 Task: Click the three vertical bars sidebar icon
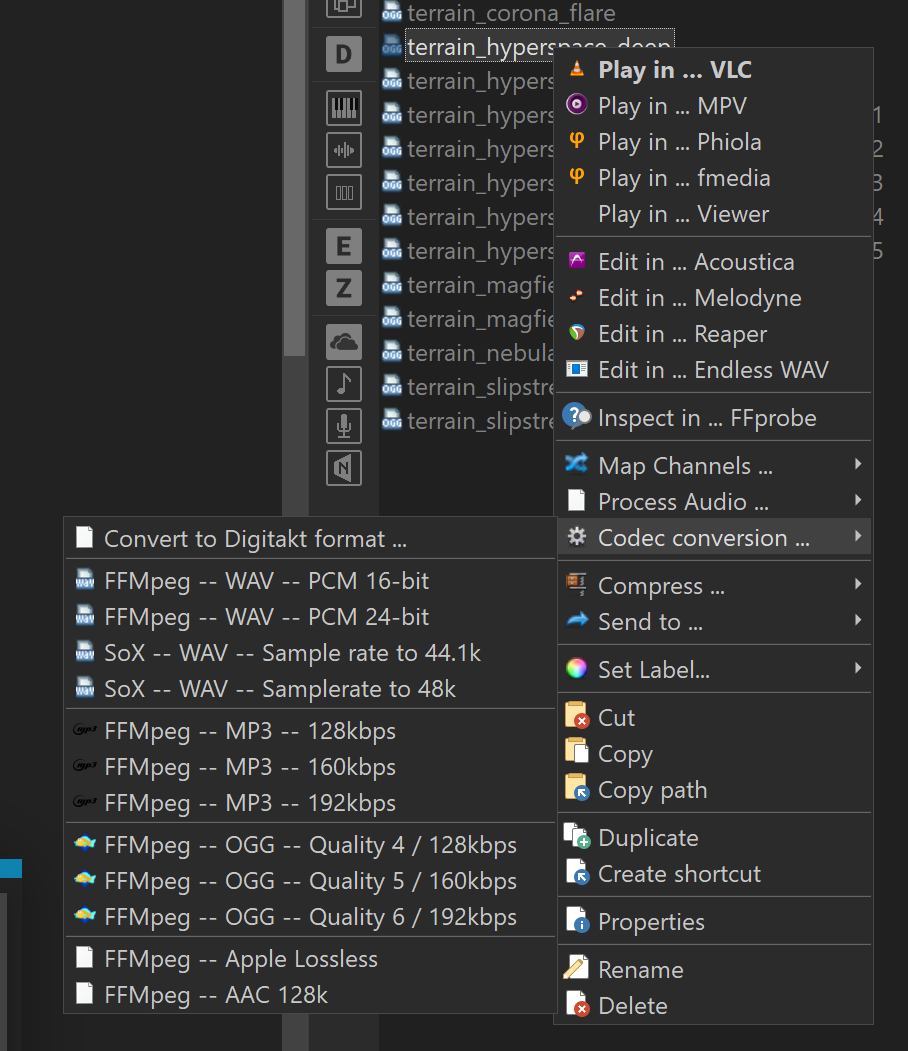coord(344,193)
